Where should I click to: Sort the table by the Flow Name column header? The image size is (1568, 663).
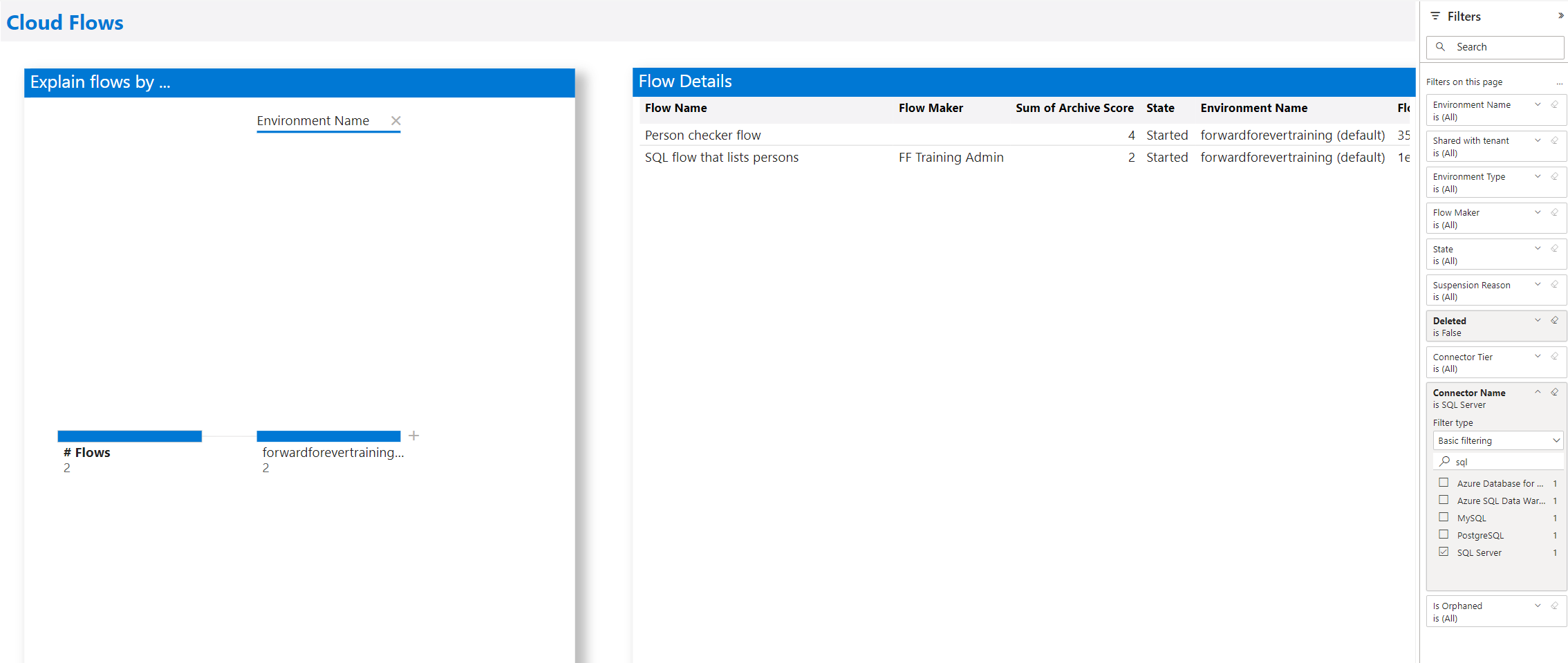675,108
